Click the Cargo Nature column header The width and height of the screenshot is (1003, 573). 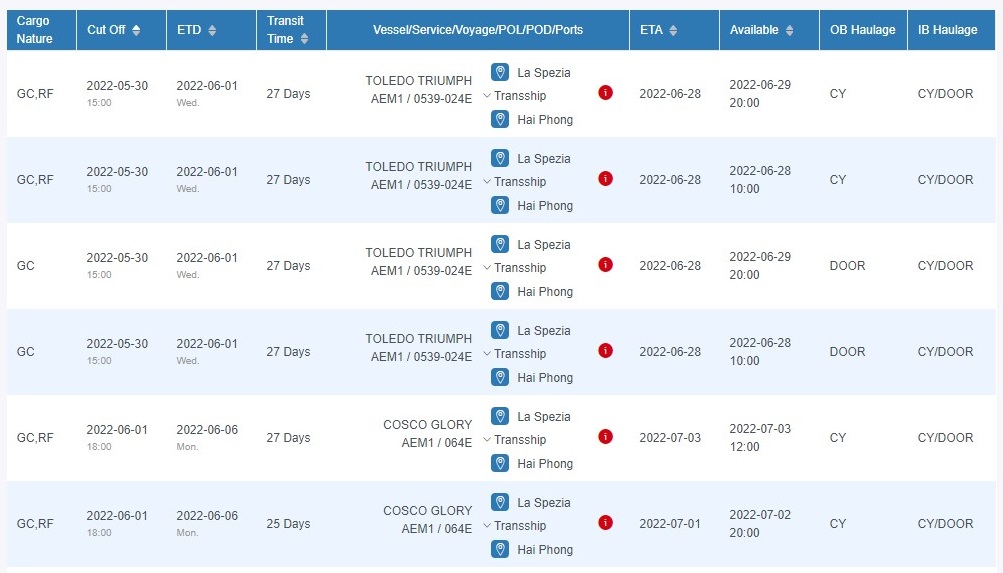tap(33, 30)
